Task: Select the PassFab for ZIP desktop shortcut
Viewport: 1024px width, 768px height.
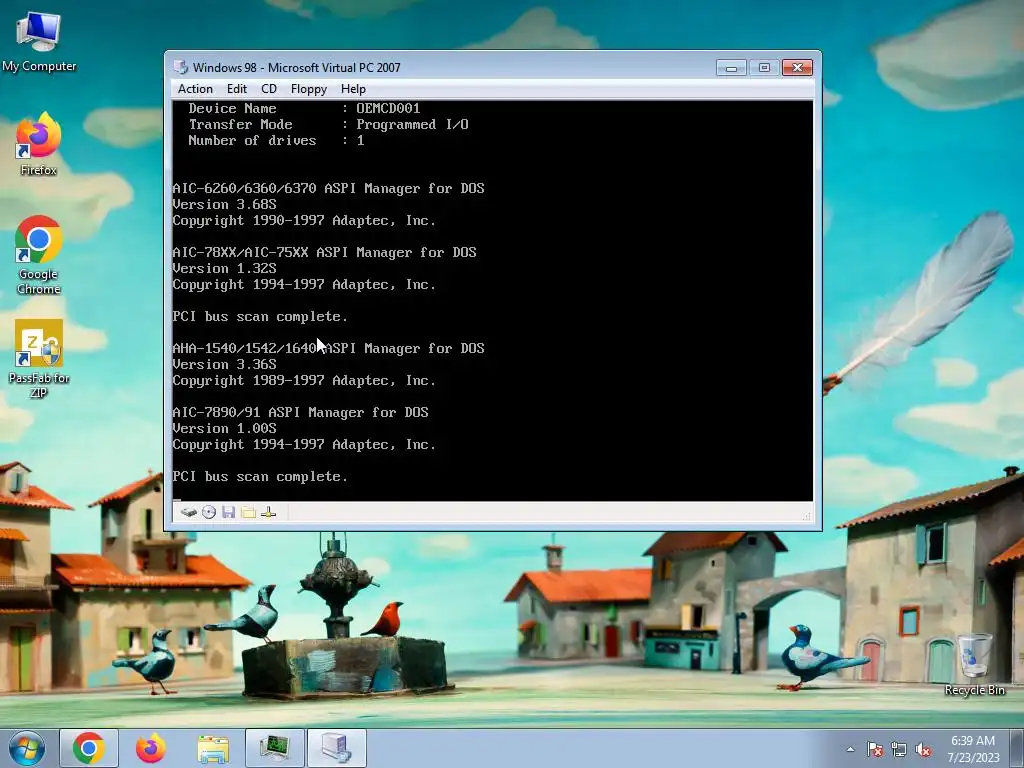Action: coord(39,359)
